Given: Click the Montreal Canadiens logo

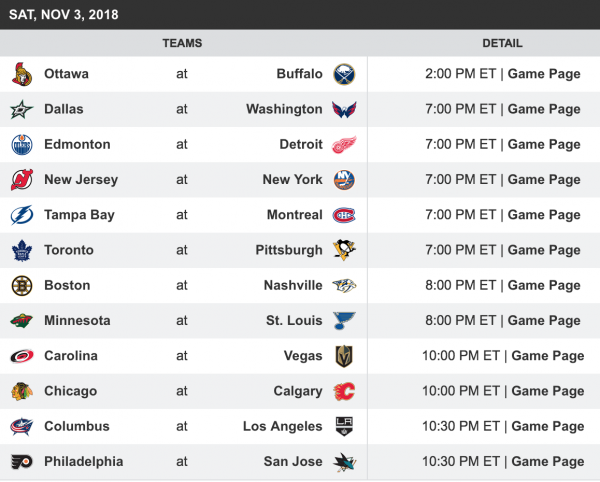Looking at the screenshot, I should click(x=344, y=215).
